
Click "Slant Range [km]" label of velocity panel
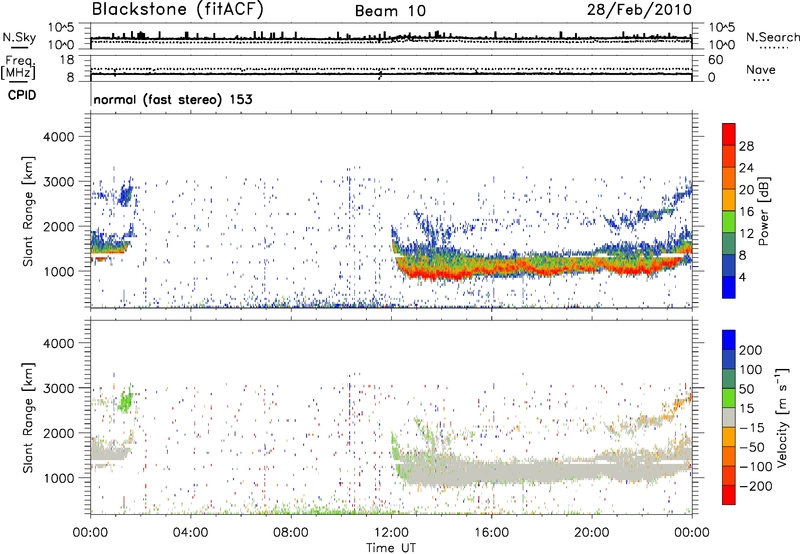(x=28, y=417)
